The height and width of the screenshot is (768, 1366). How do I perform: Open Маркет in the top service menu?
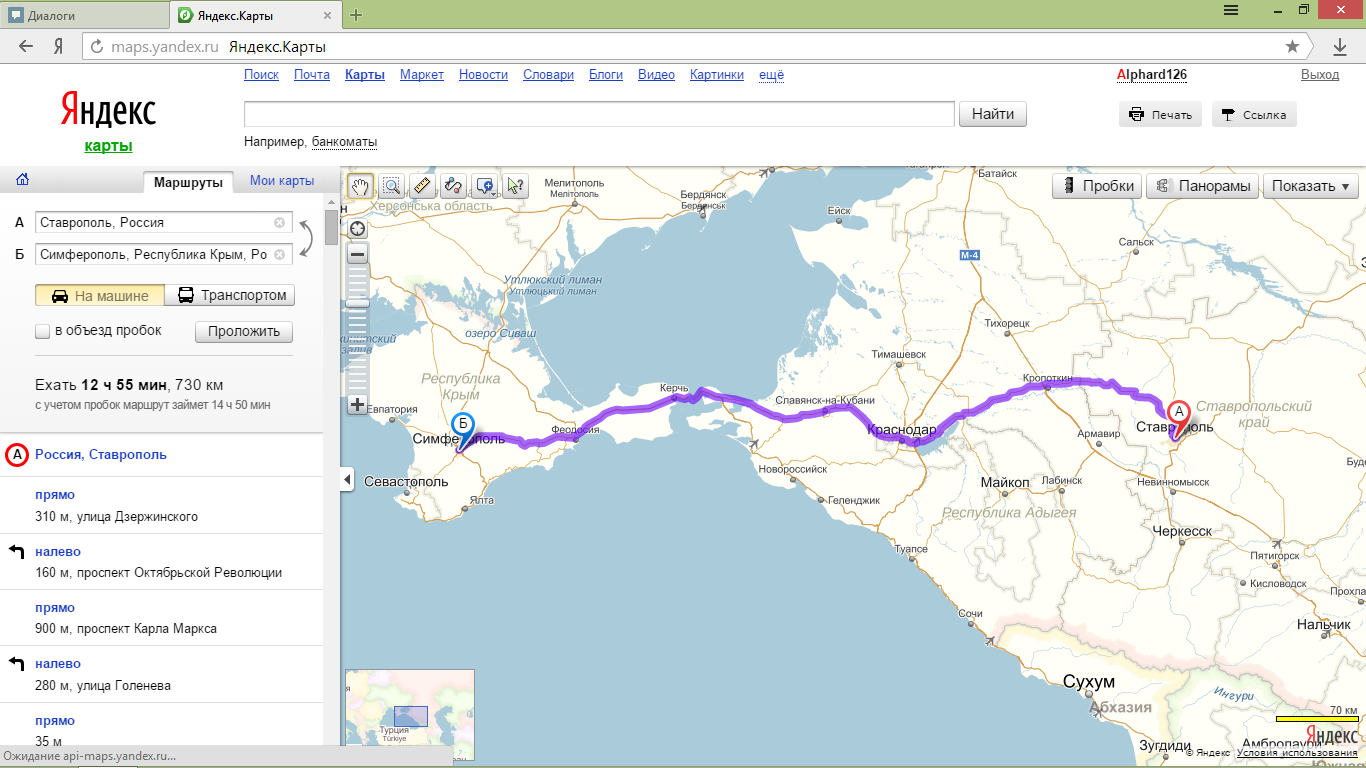[421, 75]
